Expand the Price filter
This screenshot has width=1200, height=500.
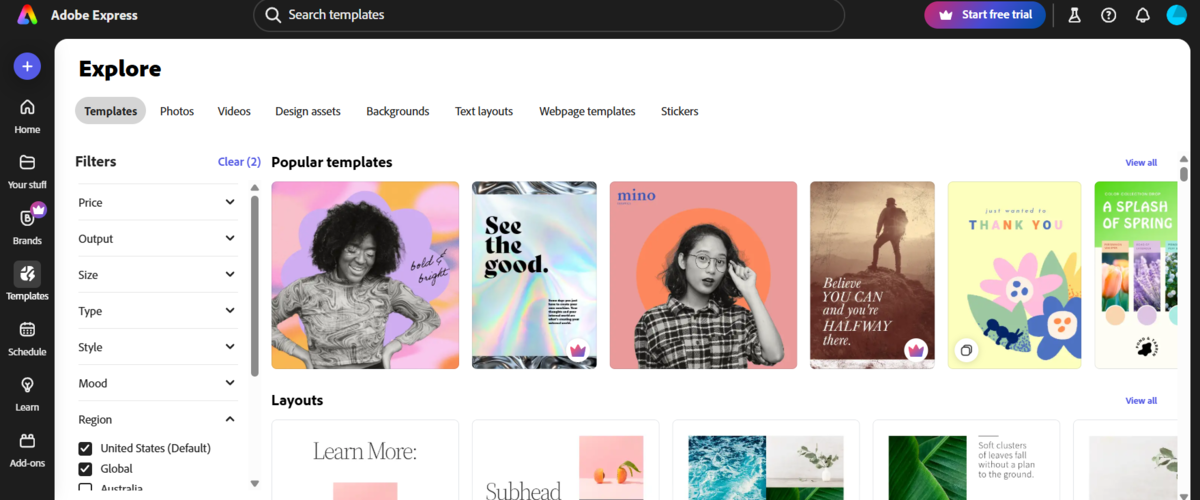tap(158, 202)
